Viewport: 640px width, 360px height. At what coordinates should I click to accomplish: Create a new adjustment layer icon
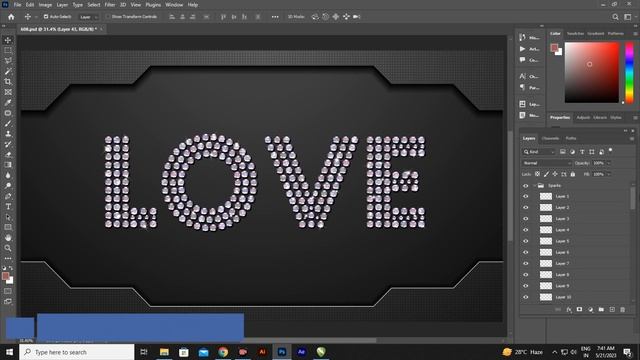coord(590,310)
